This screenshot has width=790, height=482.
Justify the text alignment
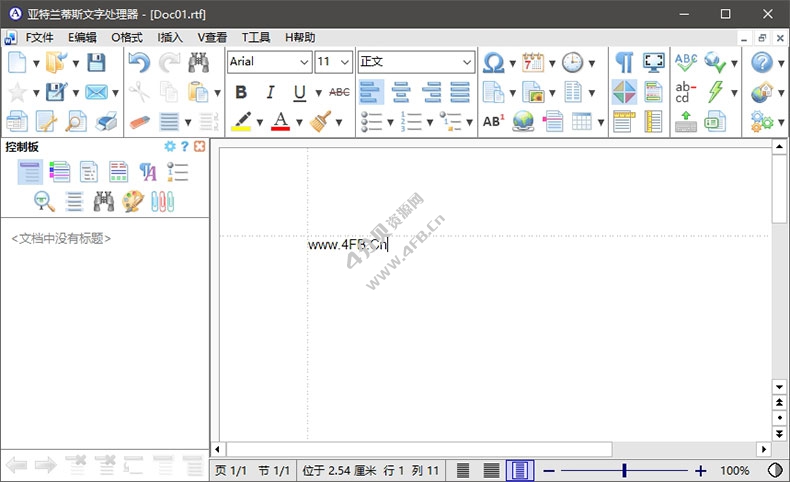point(460,92)
